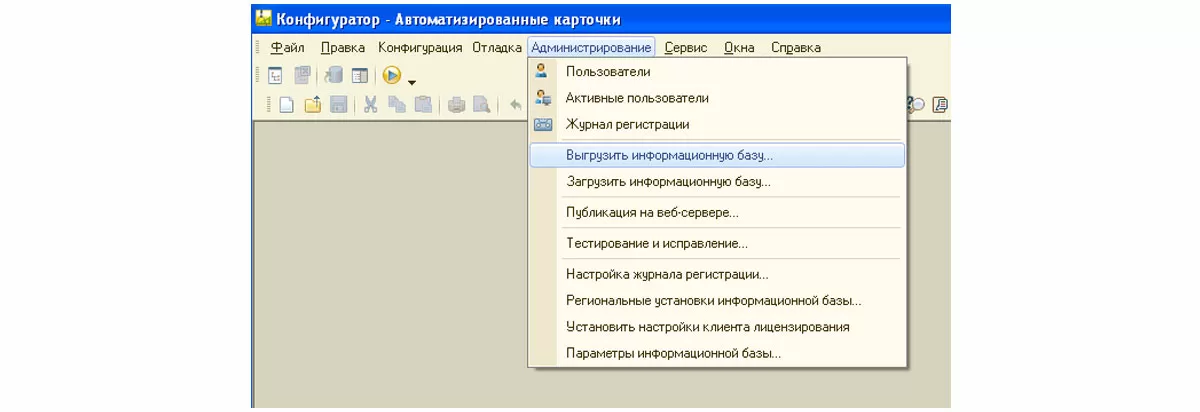Select Пользователи from the menu
The width and height of the screenshot is (1200, 412).
coord(717,71)
